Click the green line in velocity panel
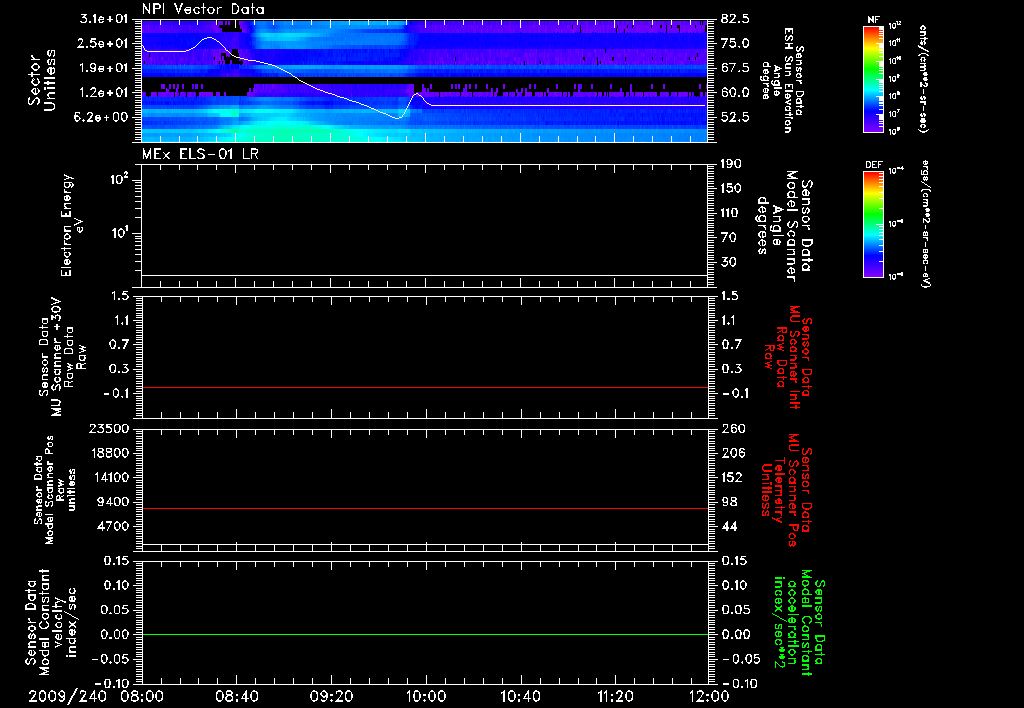The width and height of the screenshot is (1024, 708). tap(424, 634)
